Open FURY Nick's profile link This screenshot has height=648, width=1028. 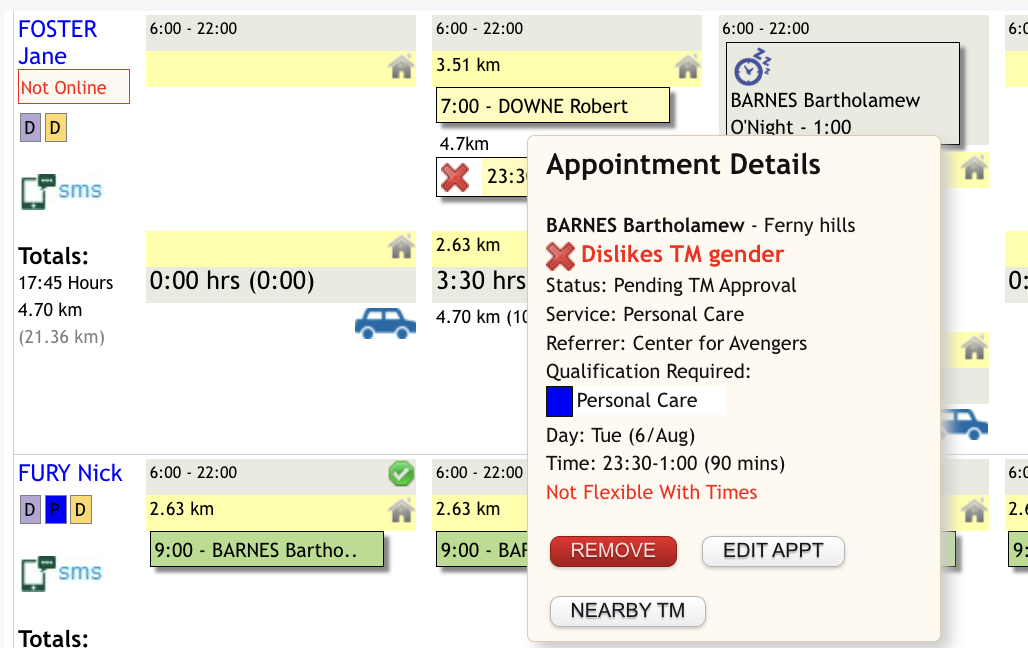click(x=70, y=473)
